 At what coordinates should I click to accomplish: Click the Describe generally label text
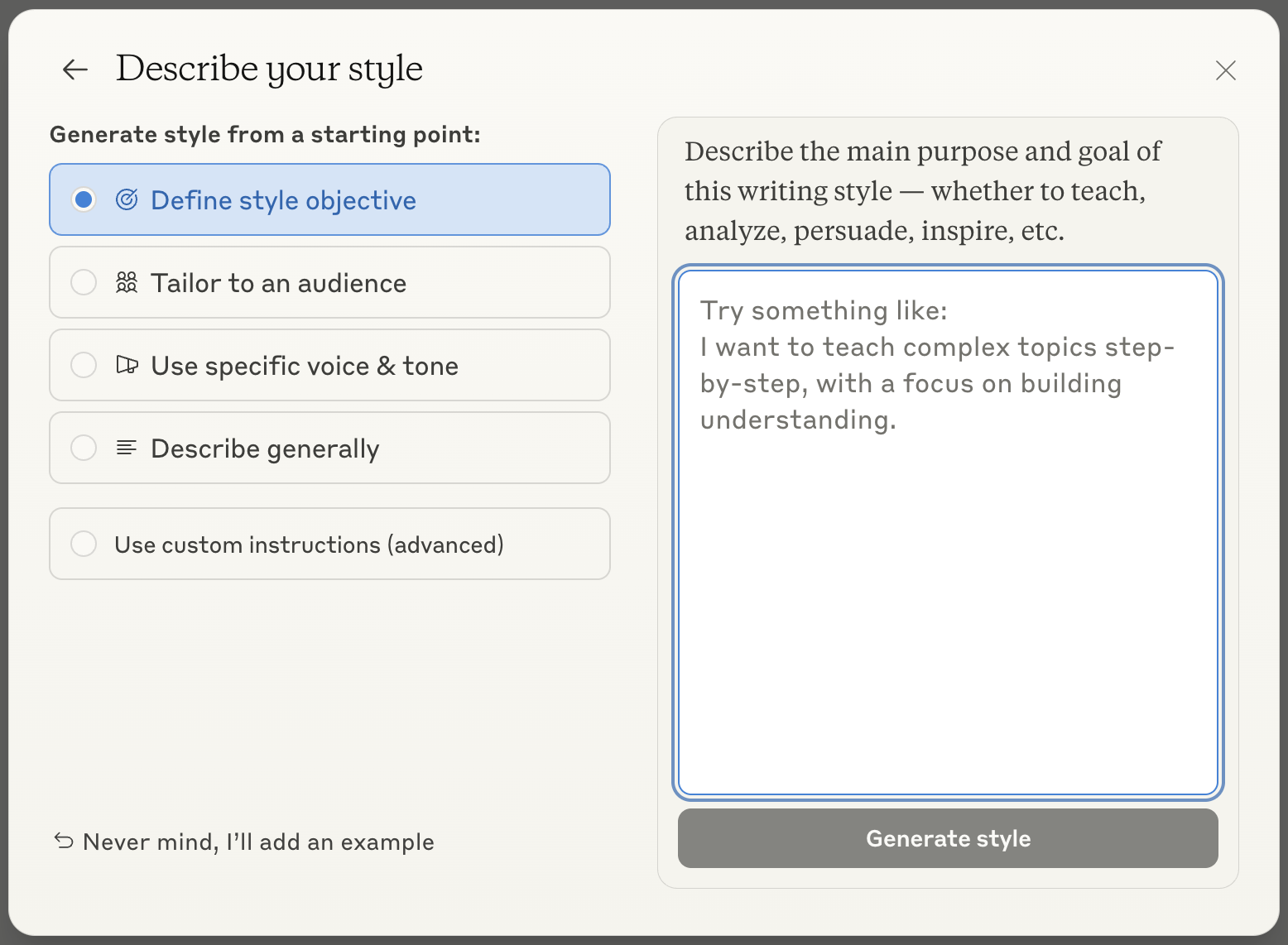(x=265, y=449)
